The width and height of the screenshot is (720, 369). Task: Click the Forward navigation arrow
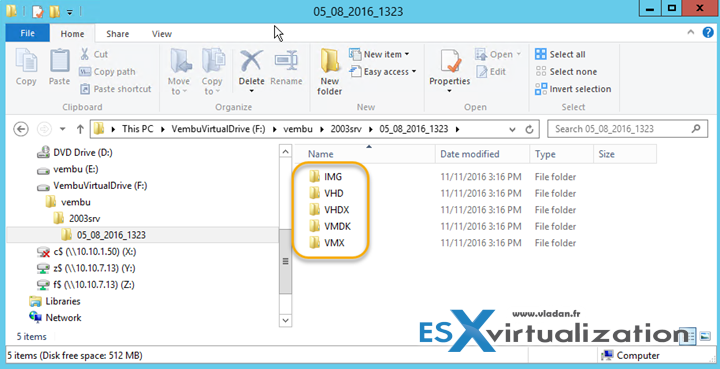click(44, 129)
